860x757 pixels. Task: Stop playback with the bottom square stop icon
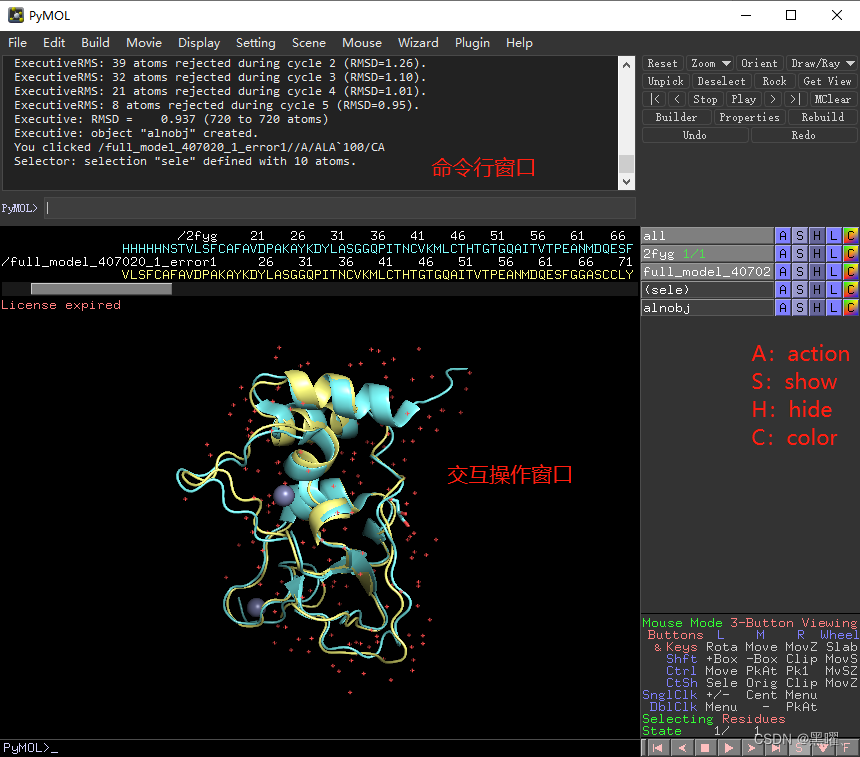pos(705,748)
